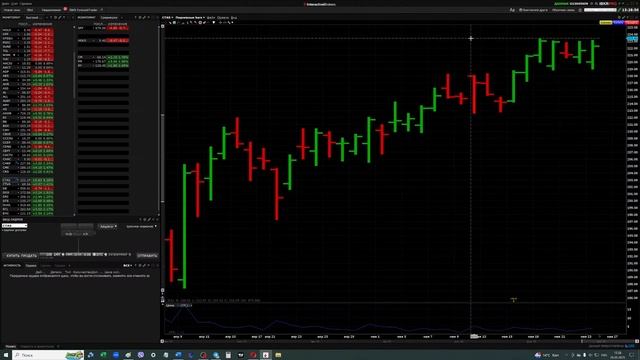Screen dimensions: 640x360
Task: Click the white search field at top right
Action: click(600, 10)
